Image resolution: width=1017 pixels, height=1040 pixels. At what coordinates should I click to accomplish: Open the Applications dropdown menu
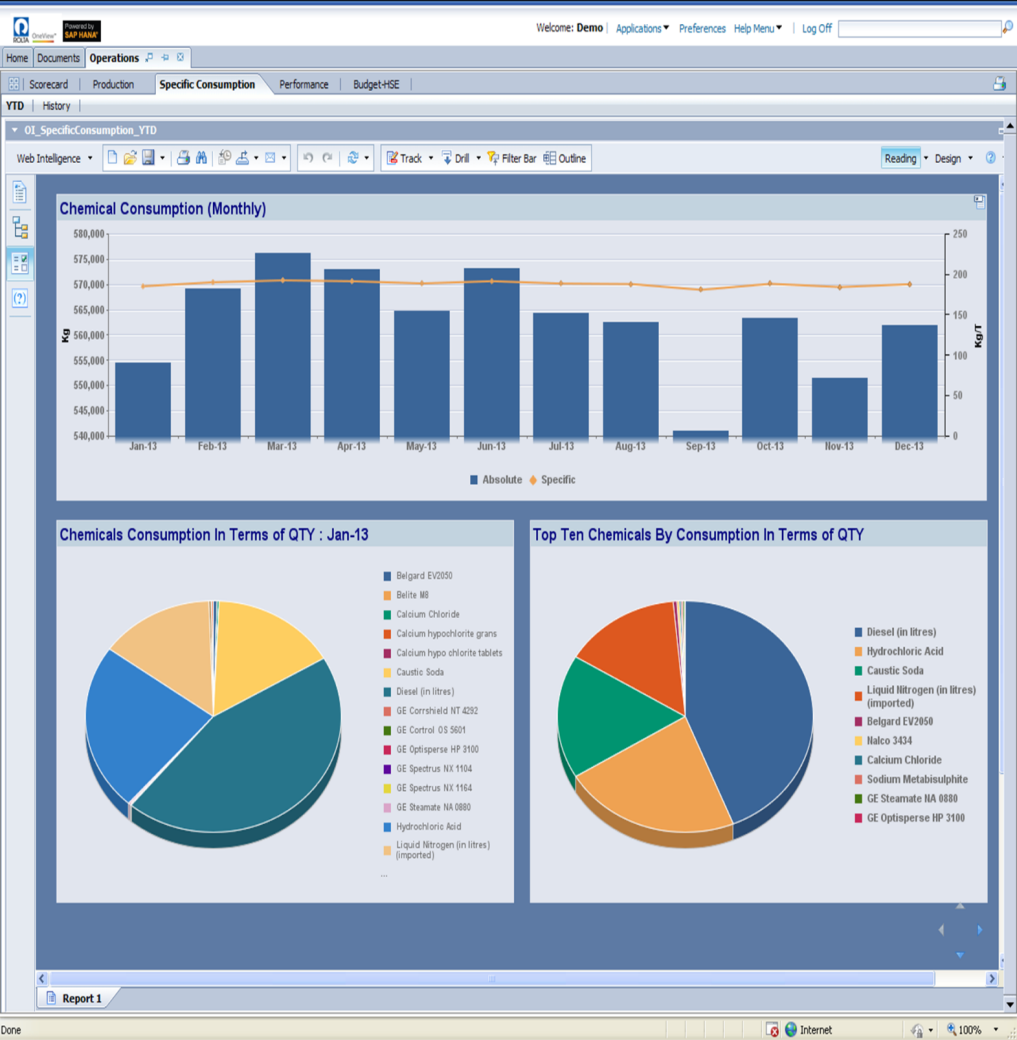pyautogui.click(x=642, y=28)
